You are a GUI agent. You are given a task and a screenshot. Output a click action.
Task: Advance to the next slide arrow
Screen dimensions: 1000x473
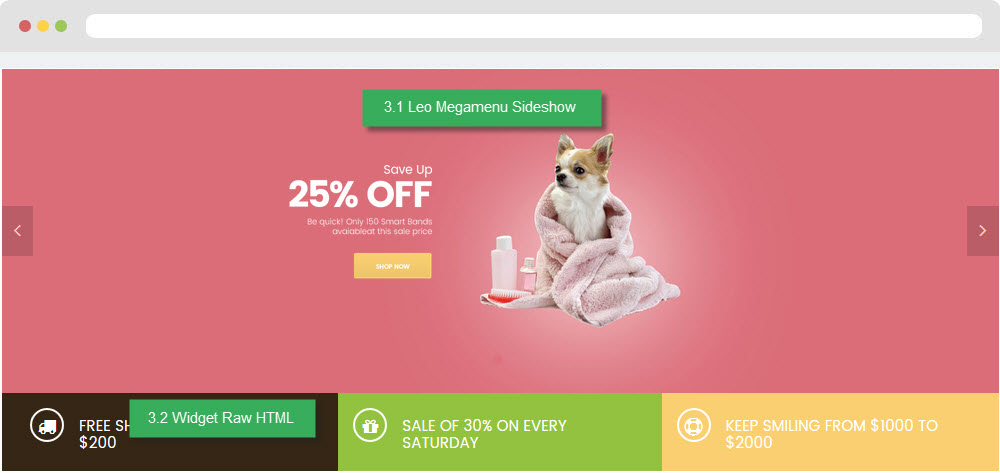pyautogui.click(x=982, y=231)
